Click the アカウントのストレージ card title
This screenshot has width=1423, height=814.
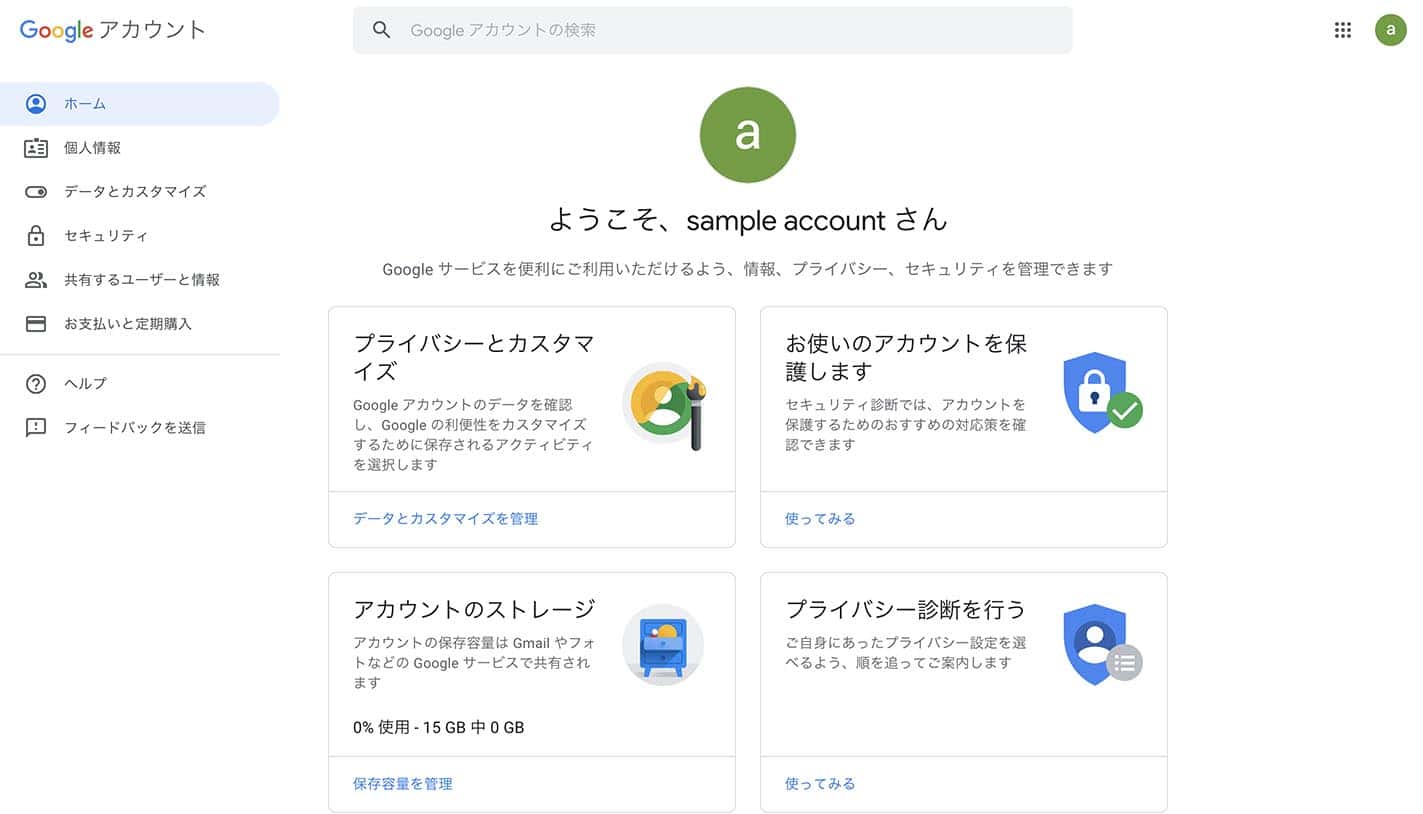(475, 609)
